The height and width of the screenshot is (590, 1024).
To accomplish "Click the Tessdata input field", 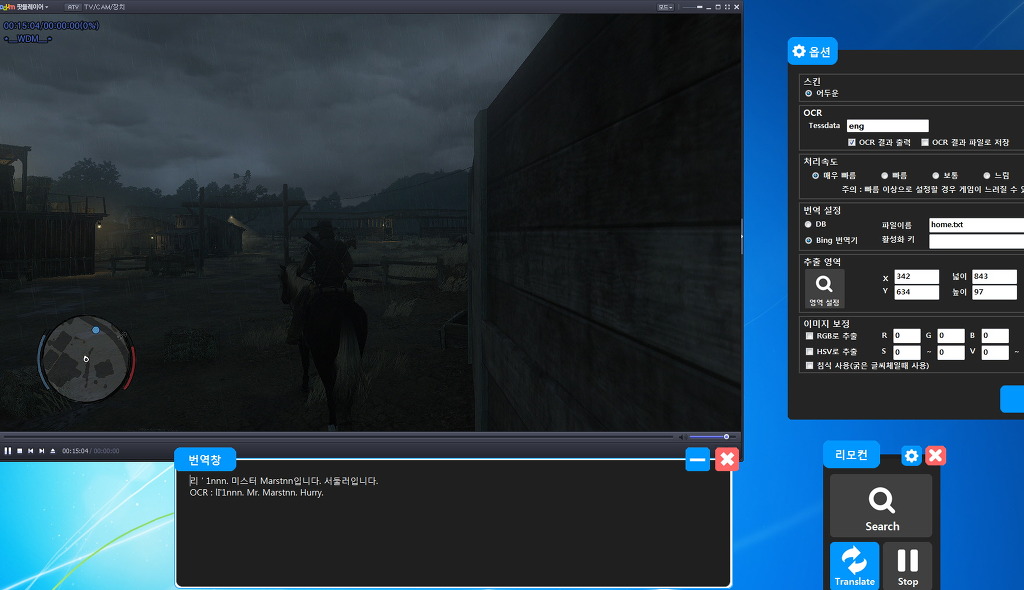I will coord(887,126).
